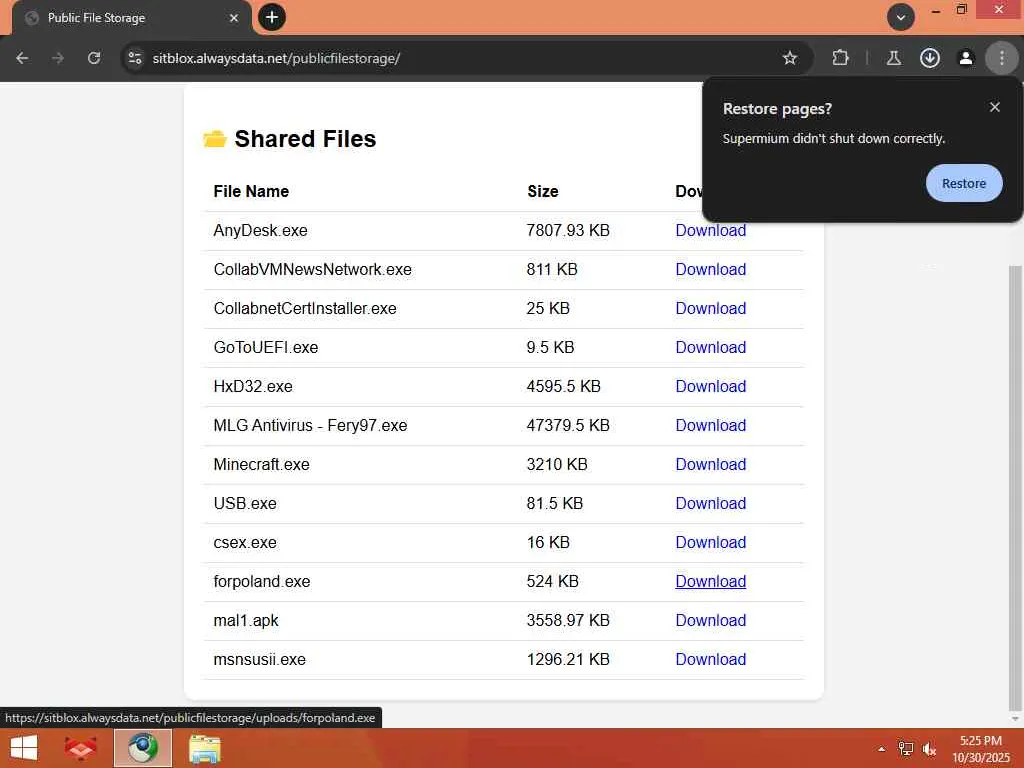
Task: Download GoToUEFI.exe
Action: click(711, 347)
